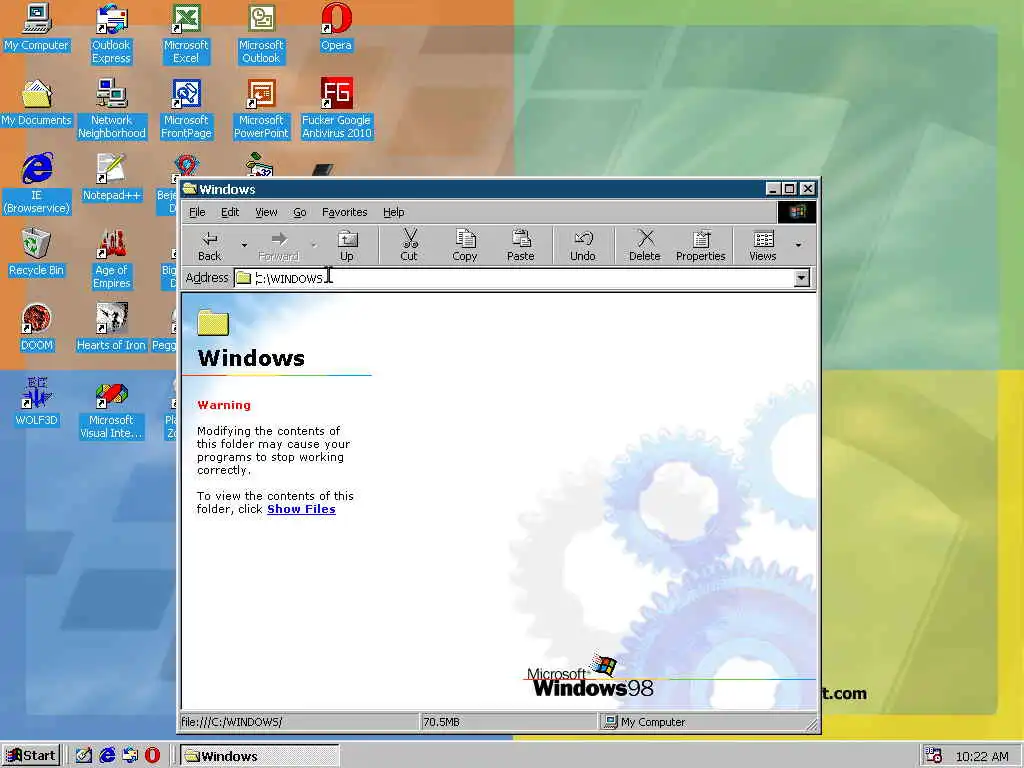Select Network Neighborhood desktop icon

(112, 109)
